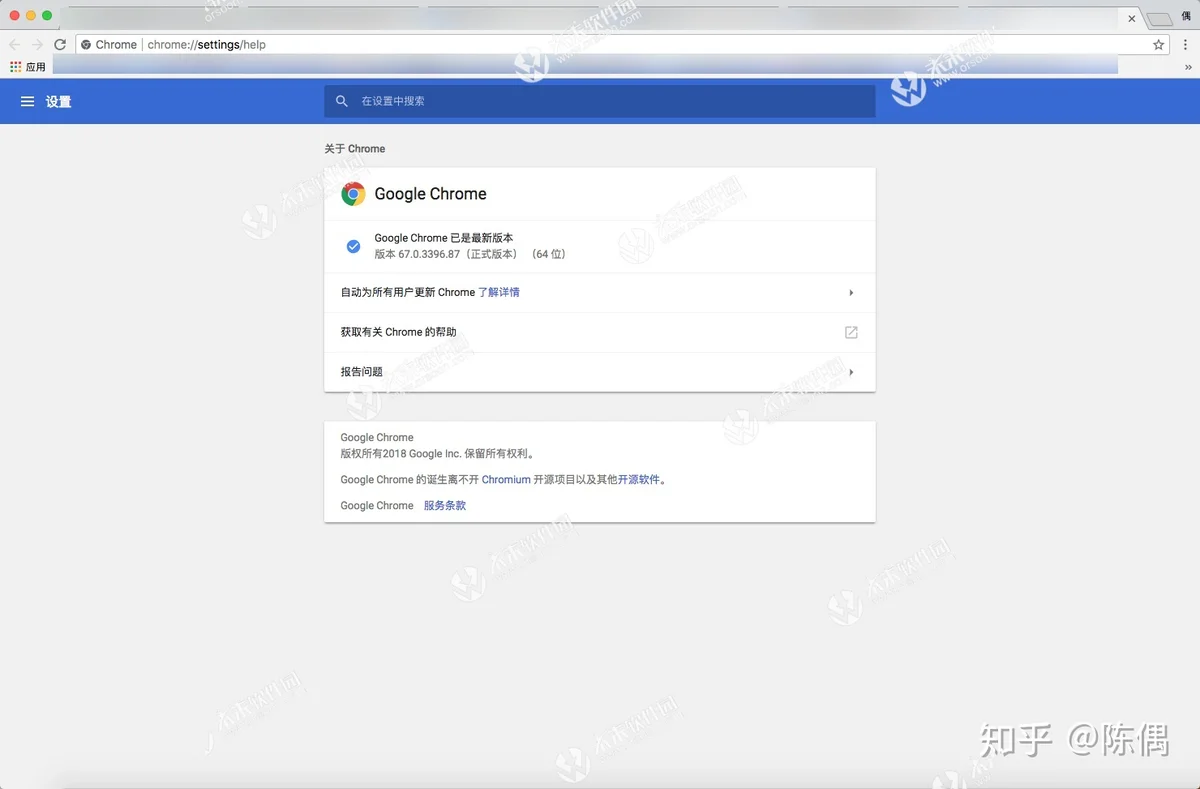Close the current browser tab
The height and width of the screenshot is (789, 1200).
1132,19
